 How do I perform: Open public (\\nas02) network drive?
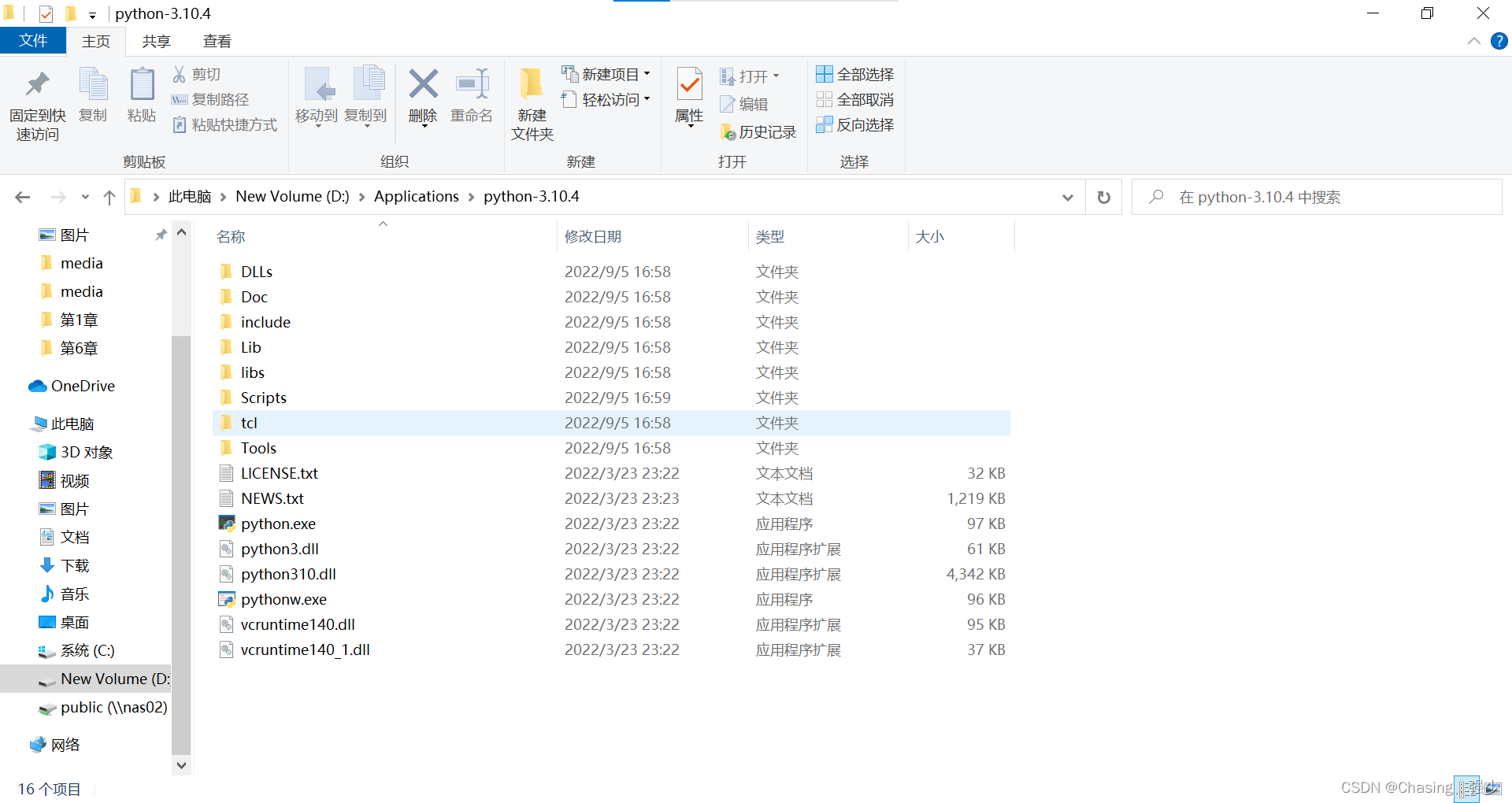(x=103, y=707)
